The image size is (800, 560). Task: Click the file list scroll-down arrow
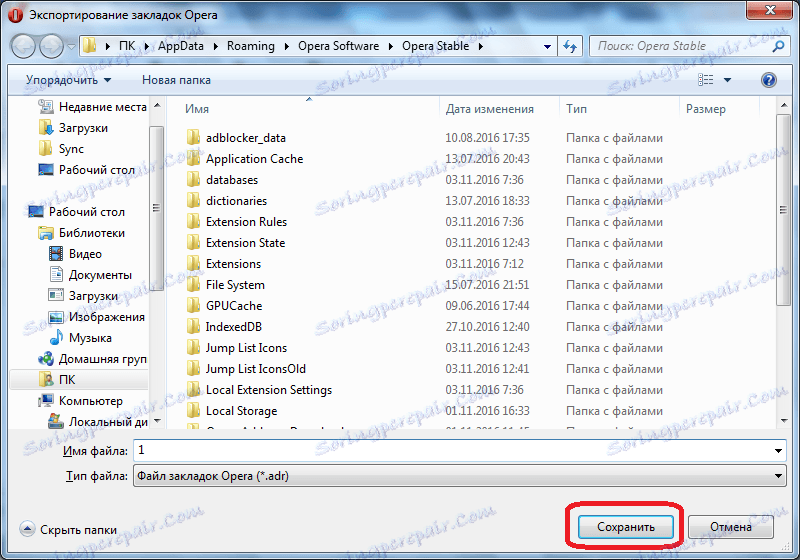[783, 421]
